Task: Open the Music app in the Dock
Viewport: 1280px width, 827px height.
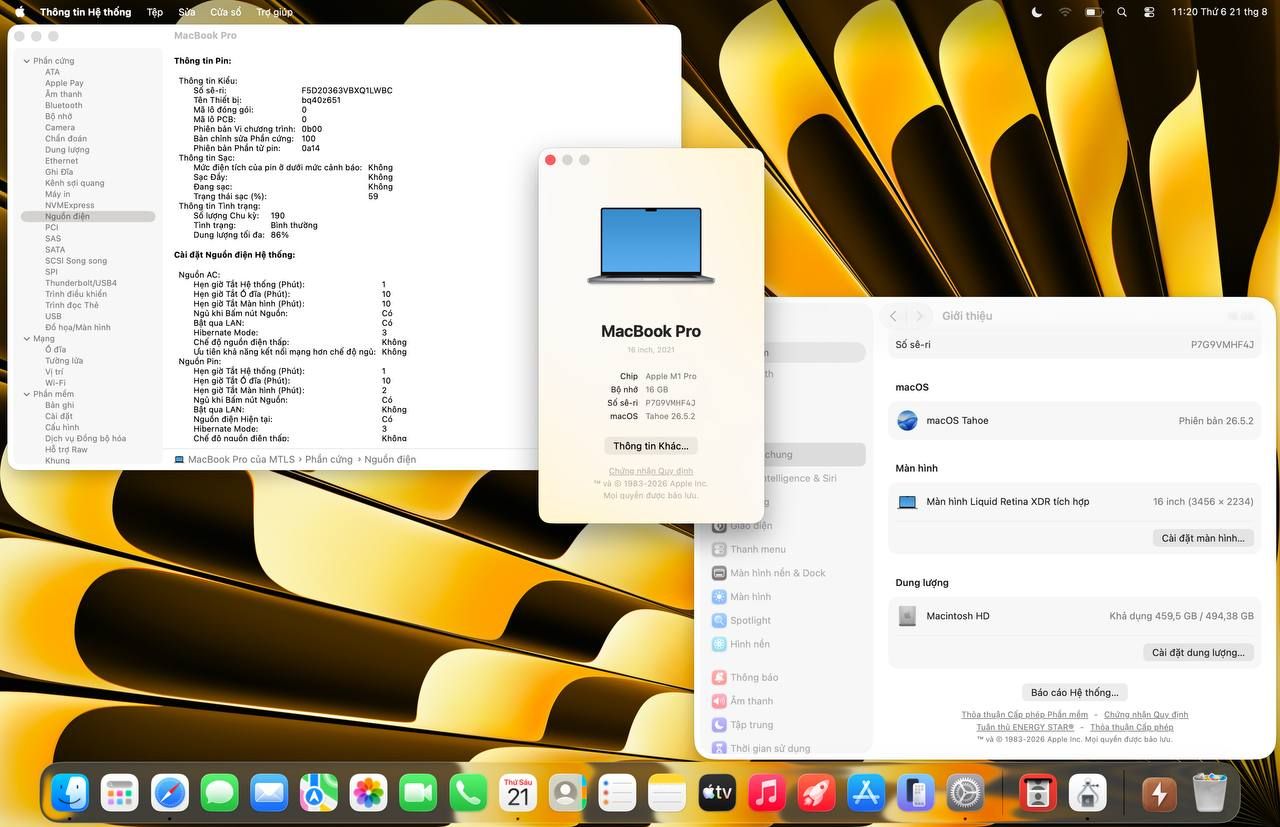Action: click(767, 793)
